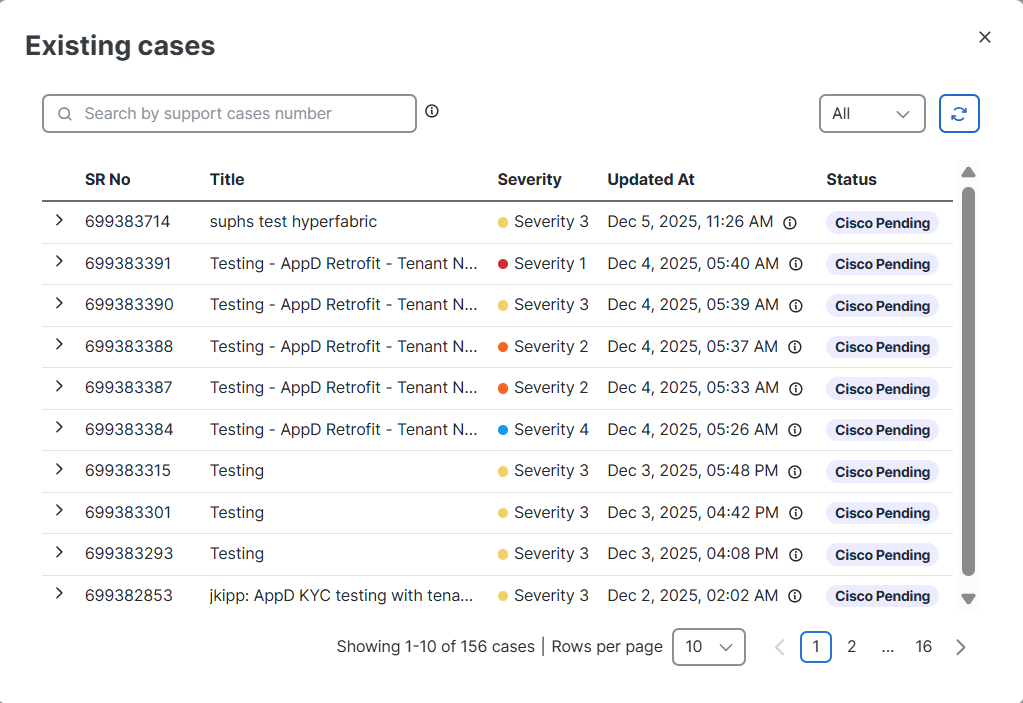Click info icon next to Dec 5, 11:26 AM
Image resolution: width=1023 pixels, height=703 pixels.
click(790, 223)
